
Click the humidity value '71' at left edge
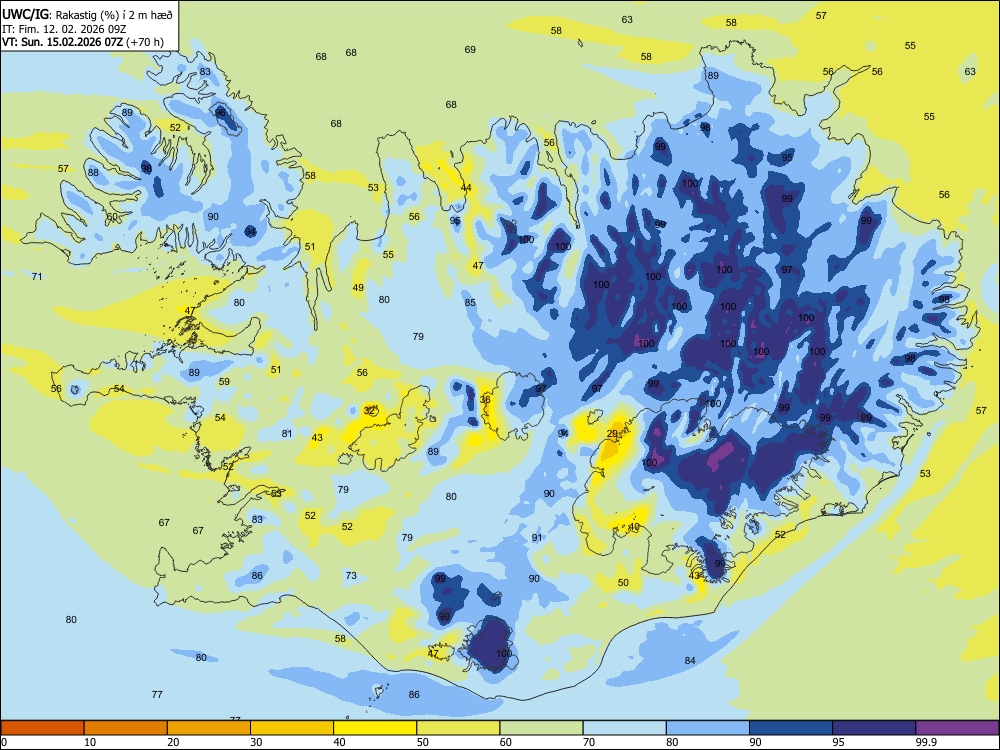tap(37, 277)
